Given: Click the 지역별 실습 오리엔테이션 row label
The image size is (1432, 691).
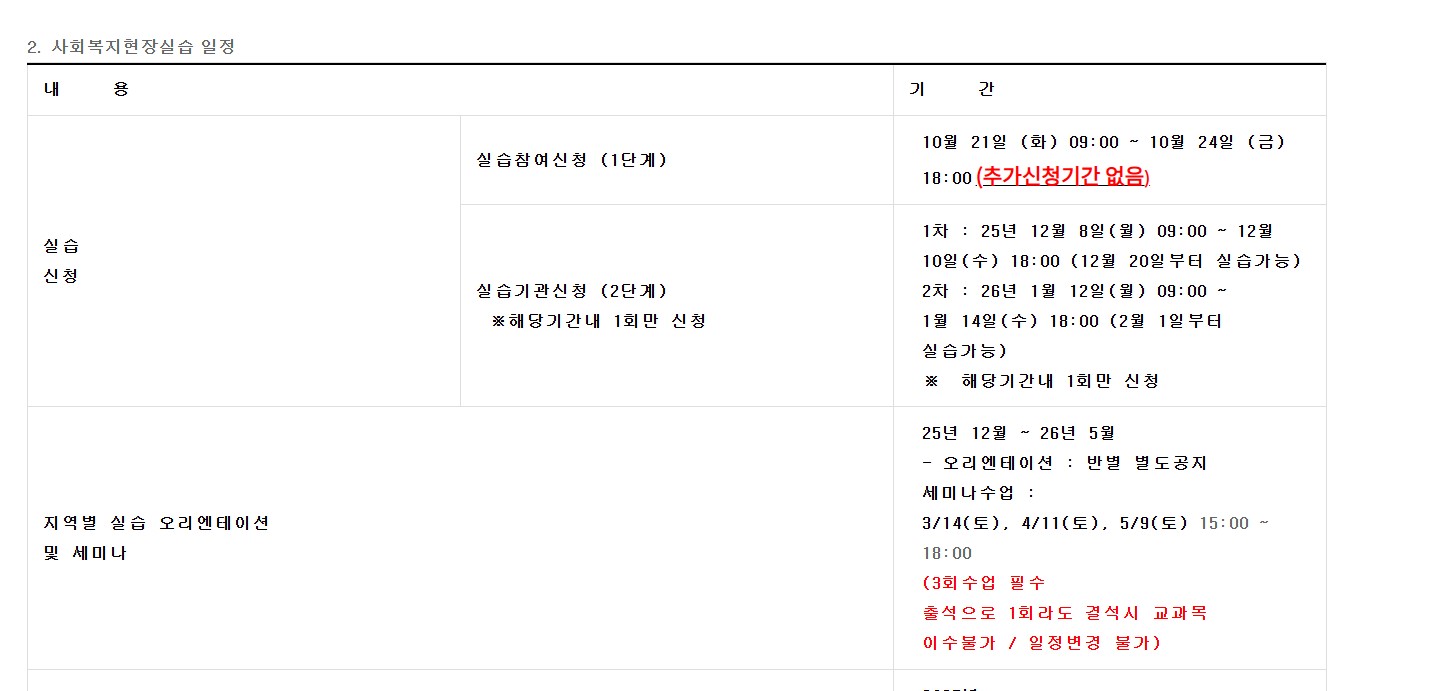Looking at the screenshot, I should coord(157,523).
